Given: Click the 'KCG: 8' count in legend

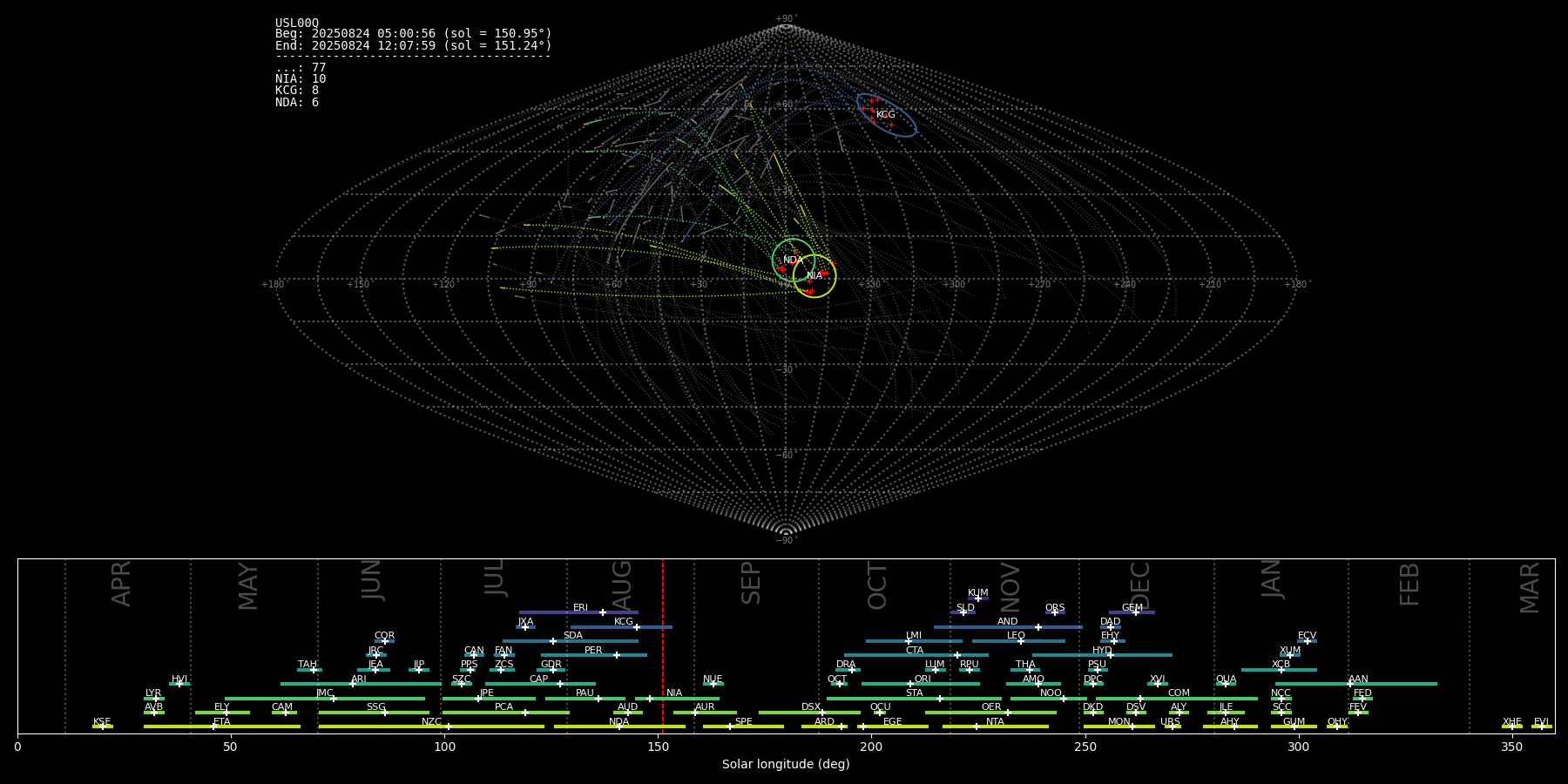Looking at the screenshot, I should click(x=297, y=91).
